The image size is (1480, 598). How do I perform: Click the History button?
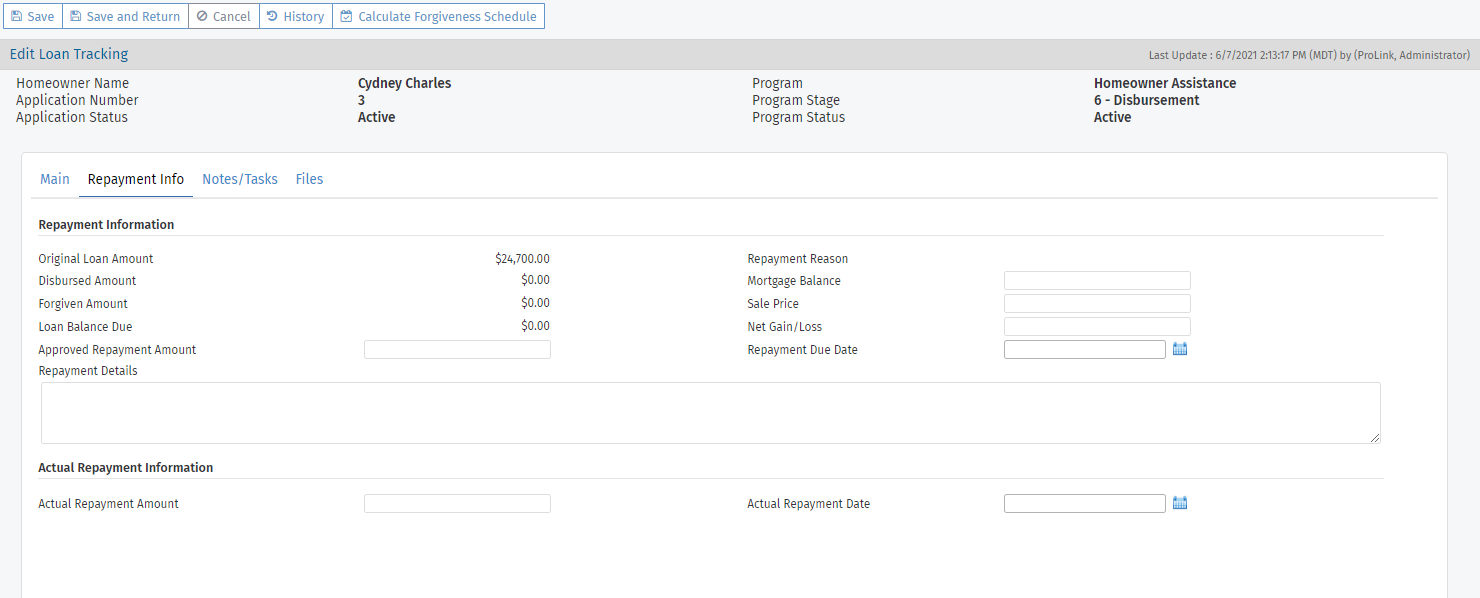[295, 15]
